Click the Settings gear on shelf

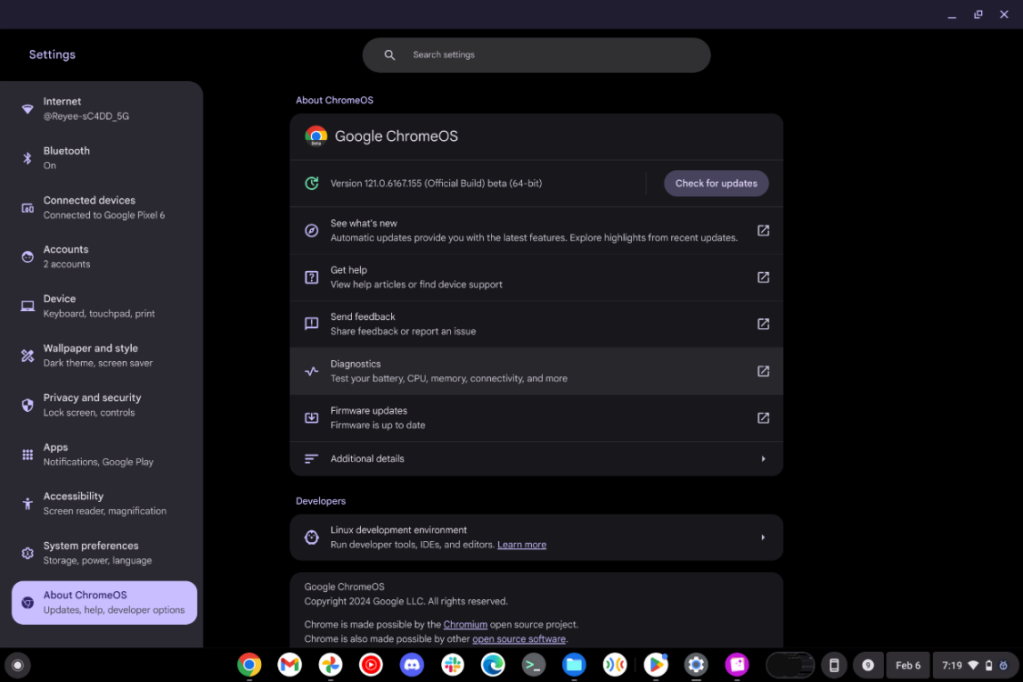696,664
